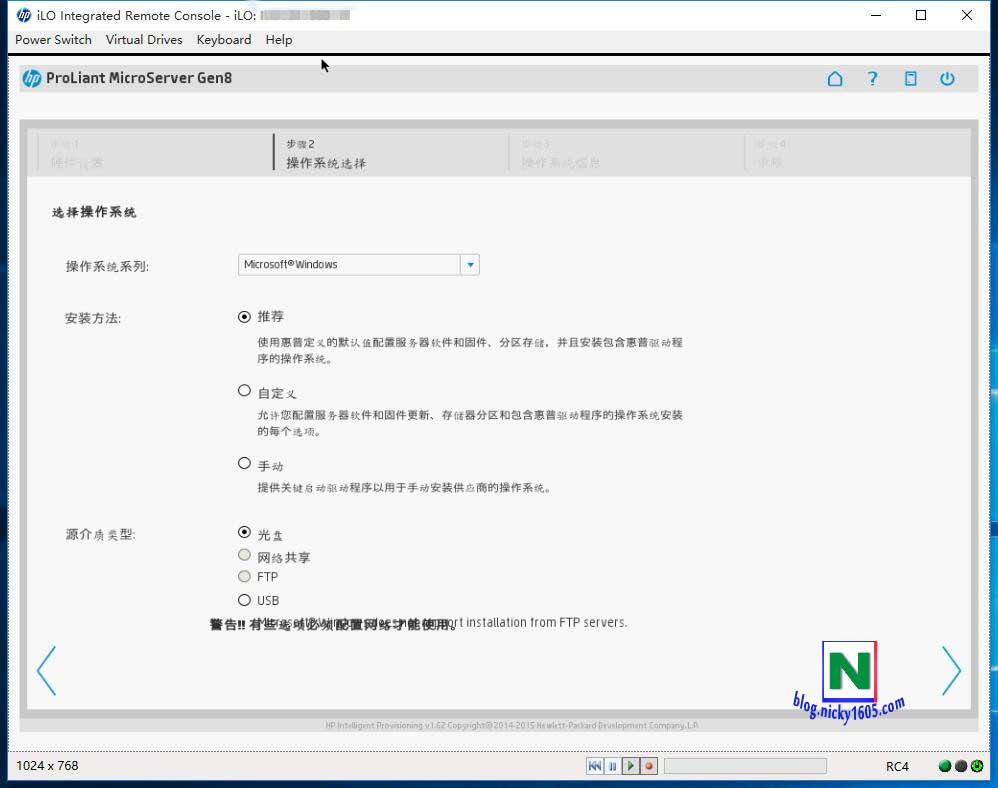Screen dimensions: 998x788
Task: Select USB as source media type
Action: (244, 600)
